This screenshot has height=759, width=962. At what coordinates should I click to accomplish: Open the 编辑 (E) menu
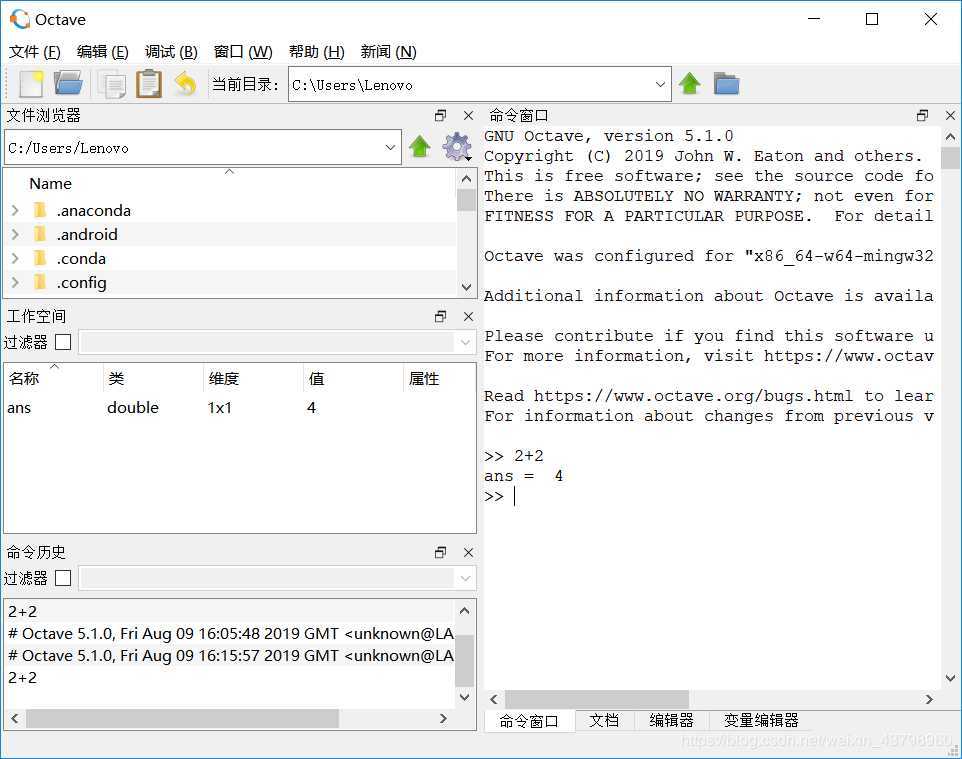click(102, 52)
